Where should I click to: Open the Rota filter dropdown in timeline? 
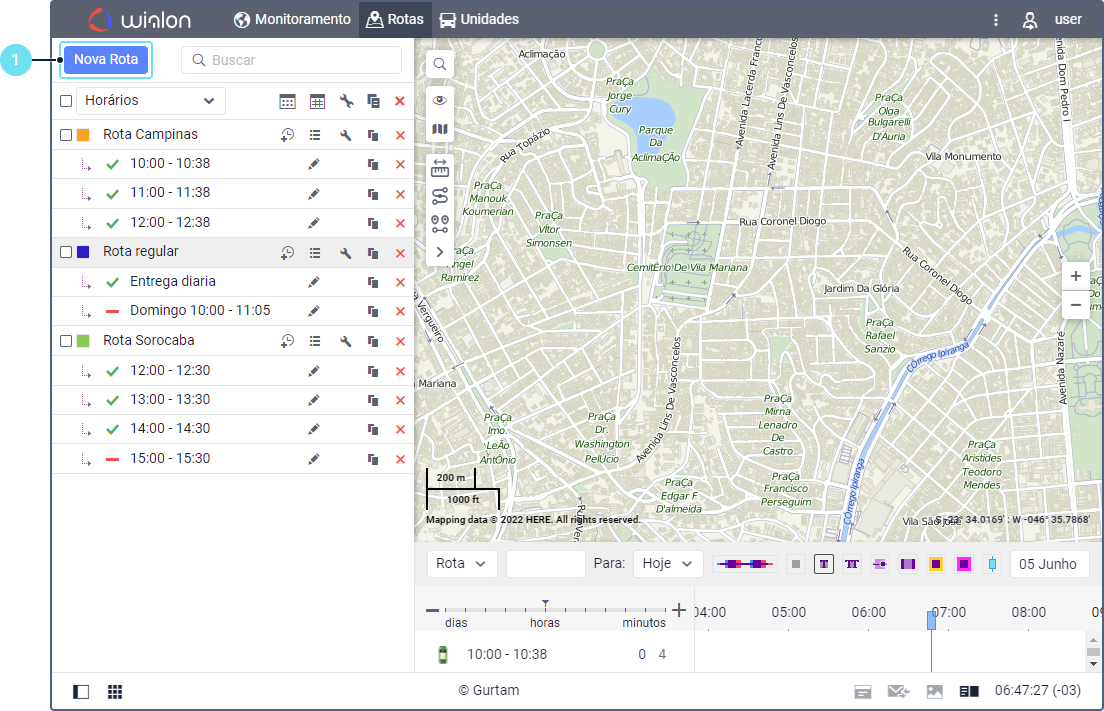(462, 564)
